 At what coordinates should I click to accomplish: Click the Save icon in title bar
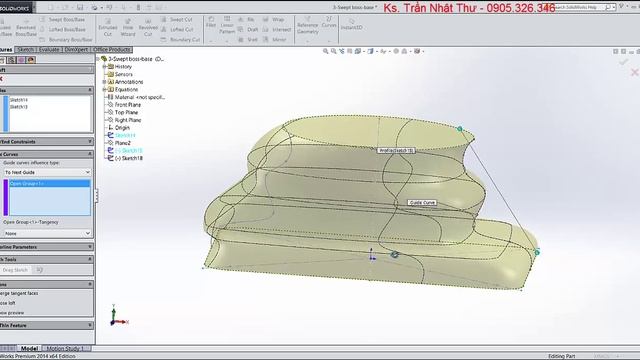[x=80, y=7]
